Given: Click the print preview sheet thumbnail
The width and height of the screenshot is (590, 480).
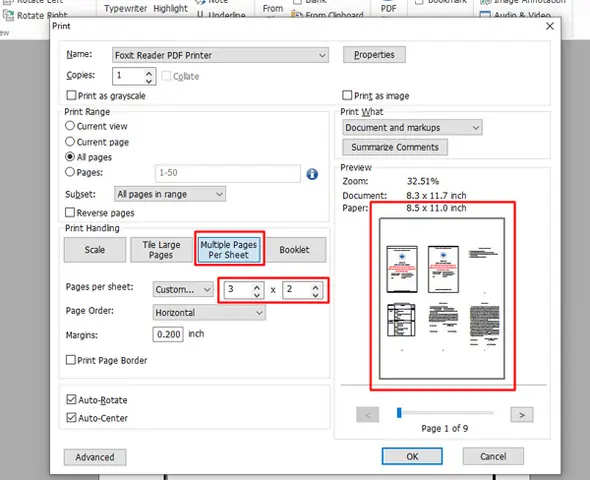Looking at the screenshot, I should coord(442,298).
